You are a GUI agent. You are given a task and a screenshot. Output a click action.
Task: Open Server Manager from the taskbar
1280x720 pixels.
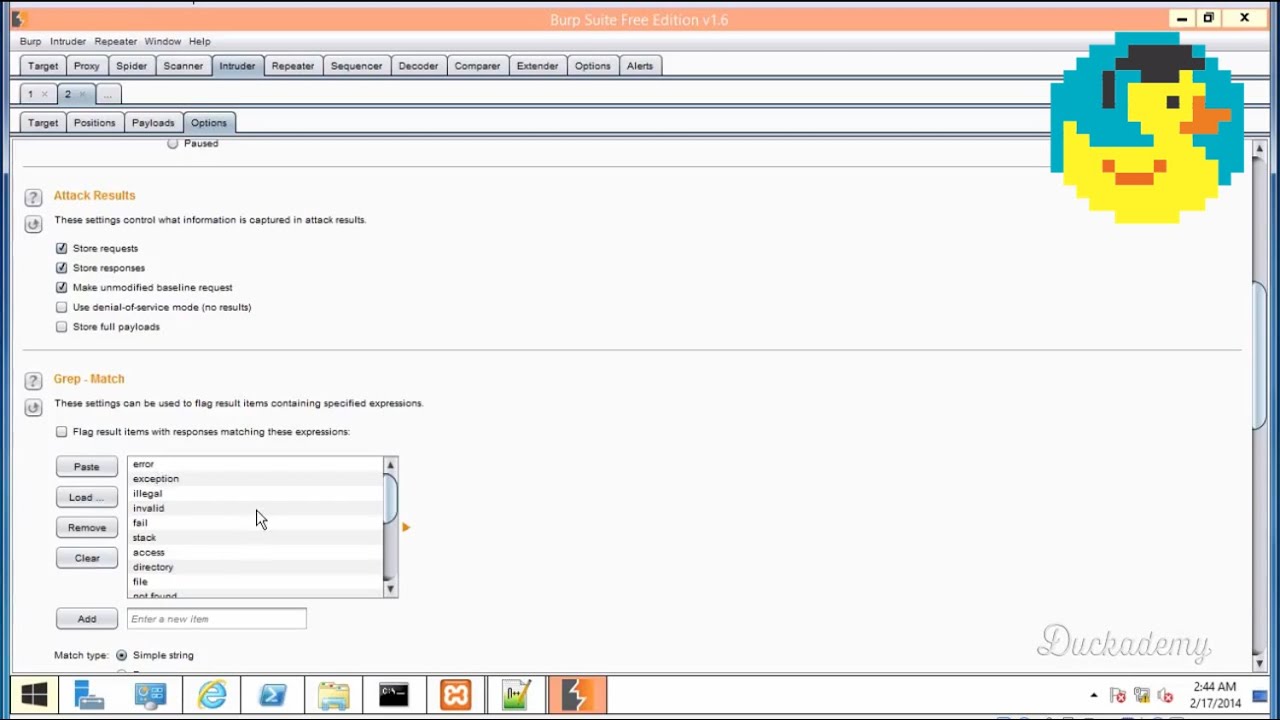click(x=89, y=695)
